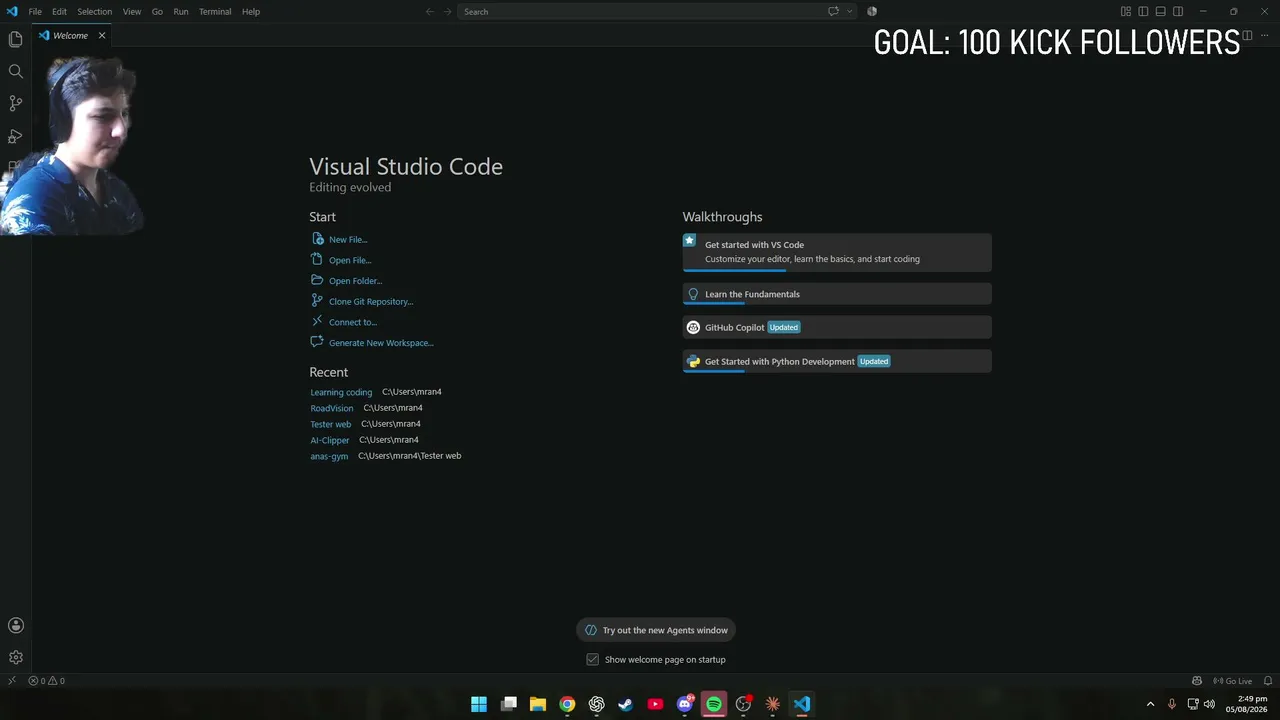Open Google Chrome from the taskbar
The image size is (1280, 720).
click(567, 704)
